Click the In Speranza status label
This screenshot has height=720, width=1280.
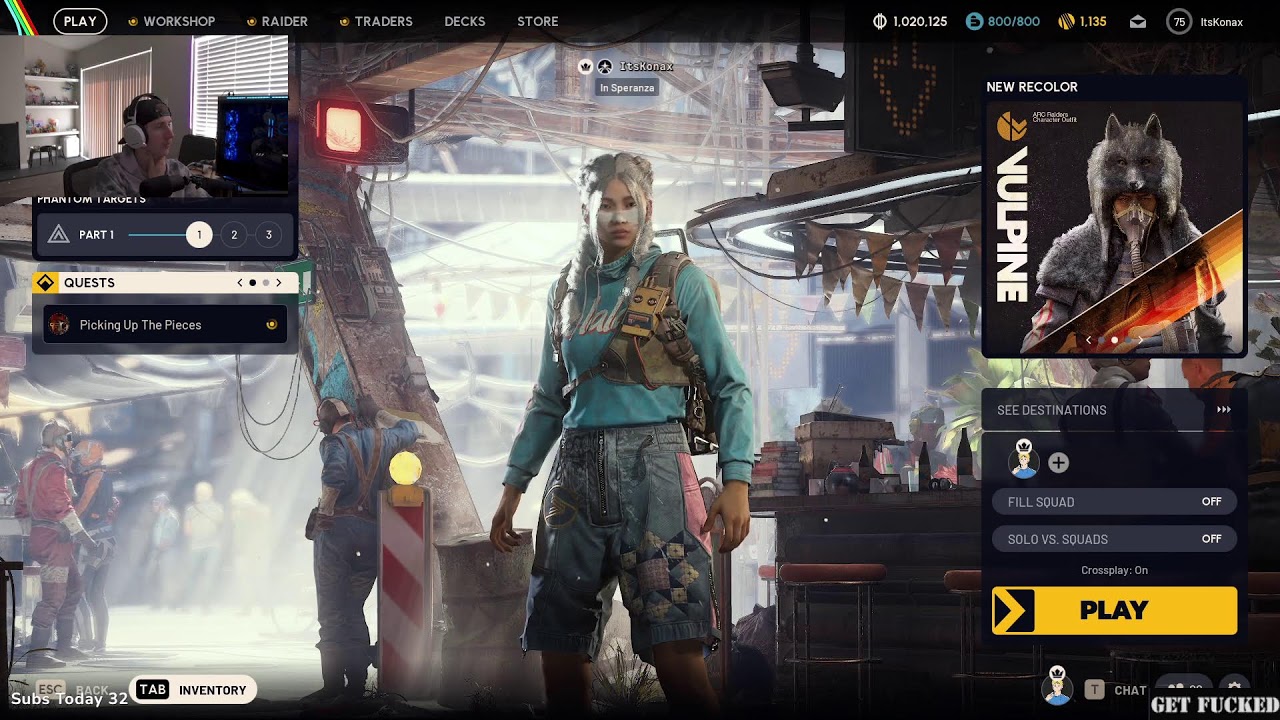click(x=627, y=88)
